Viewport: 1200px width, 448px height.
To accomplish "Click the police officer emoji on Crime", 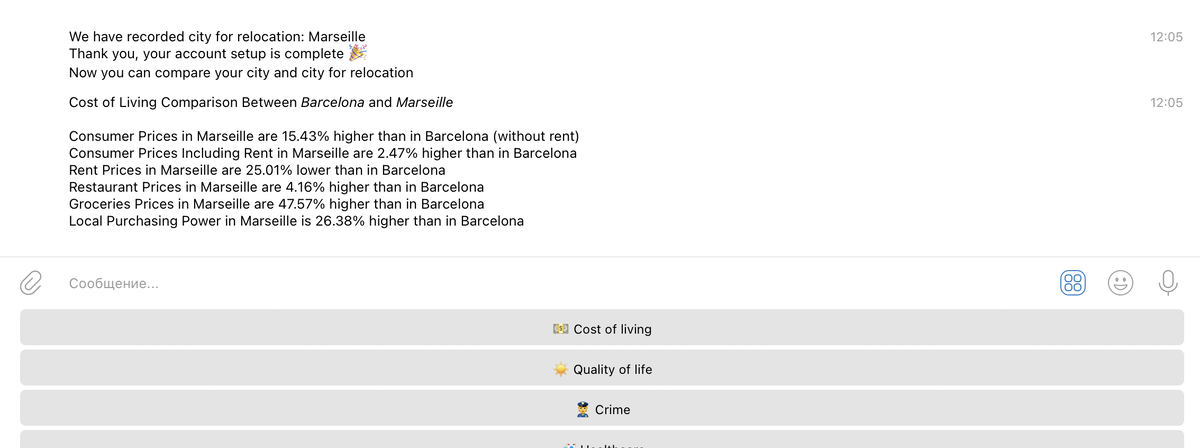I will pos(582,409).
